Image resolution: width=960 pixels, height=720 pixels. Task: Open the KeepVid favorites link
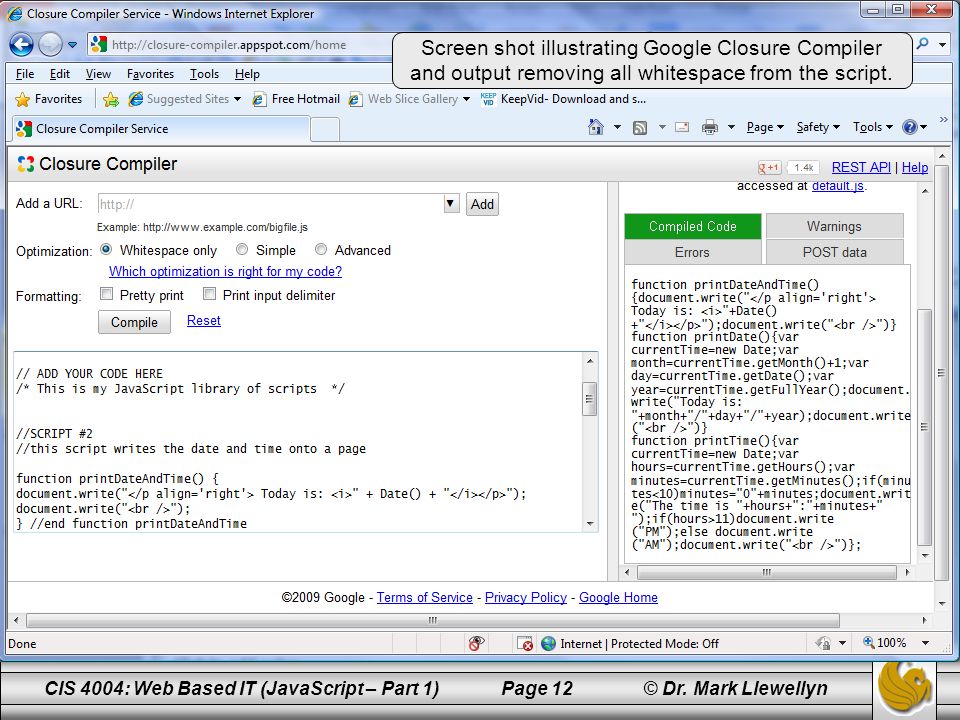coord(563,99)
